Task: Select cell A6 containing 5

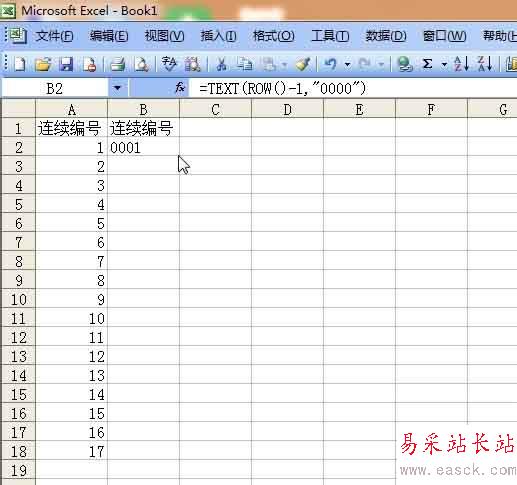Action: 71,223
